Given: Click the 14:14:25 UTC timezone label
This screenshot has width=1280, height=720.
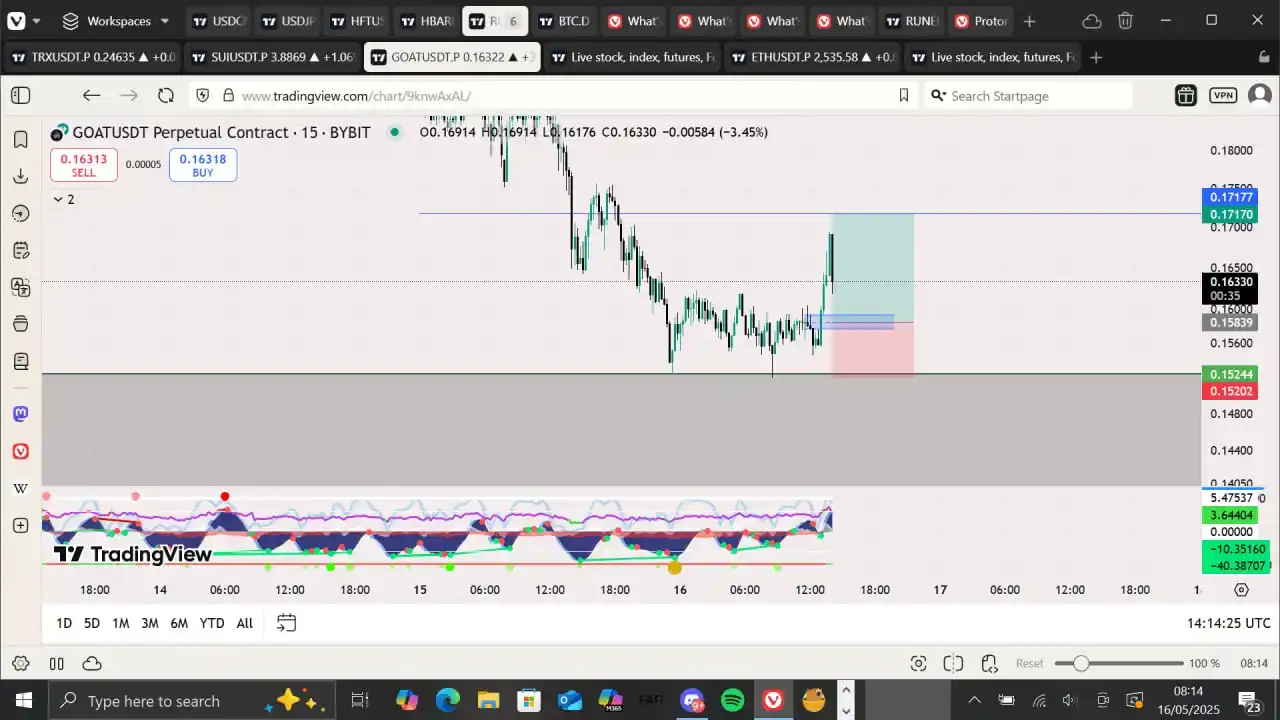Looking at the screenshot, I should tap(1229, 623).
